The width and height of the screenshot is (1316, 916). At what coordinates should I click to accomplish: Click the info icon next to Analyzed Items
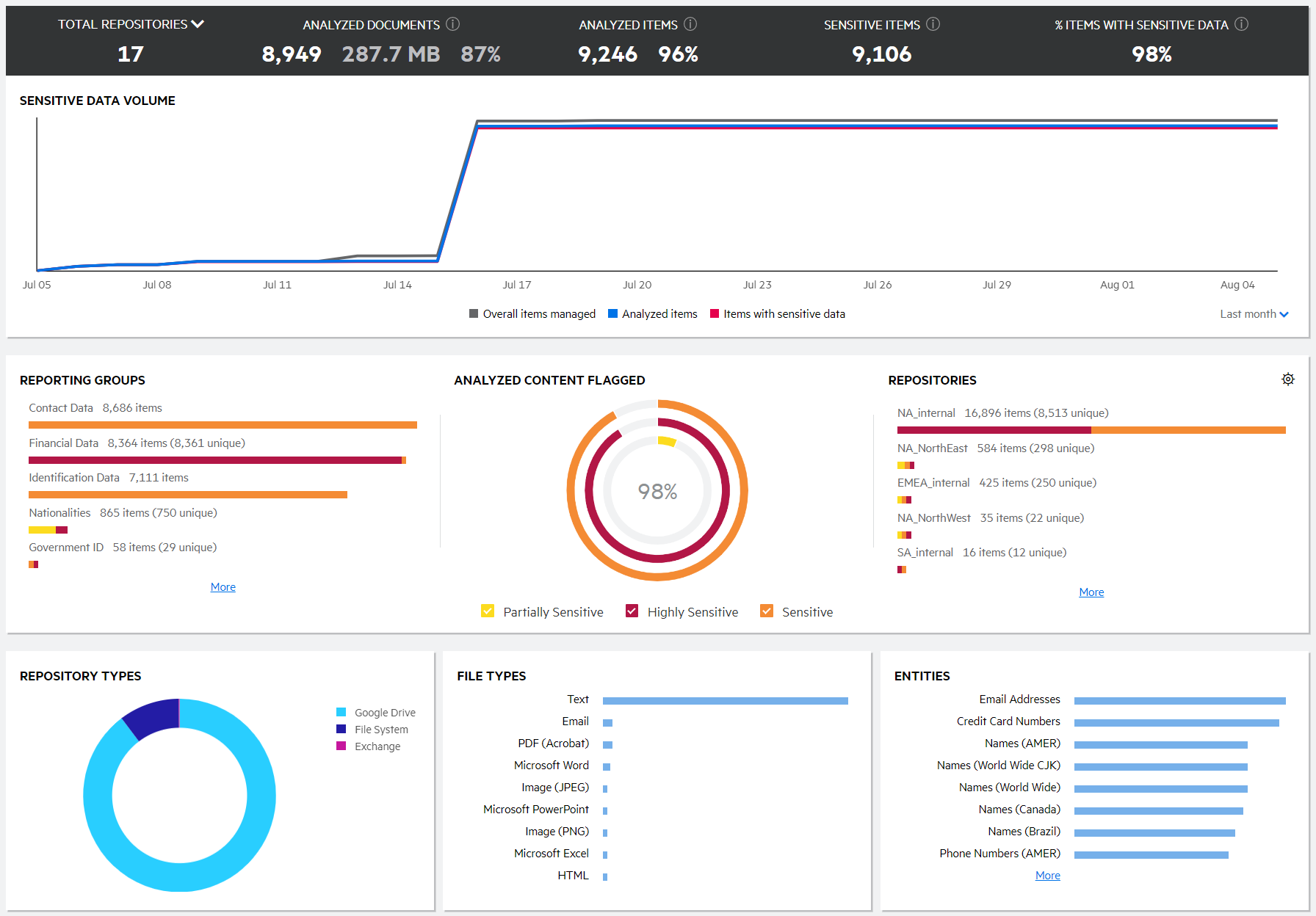click(690, 24)
